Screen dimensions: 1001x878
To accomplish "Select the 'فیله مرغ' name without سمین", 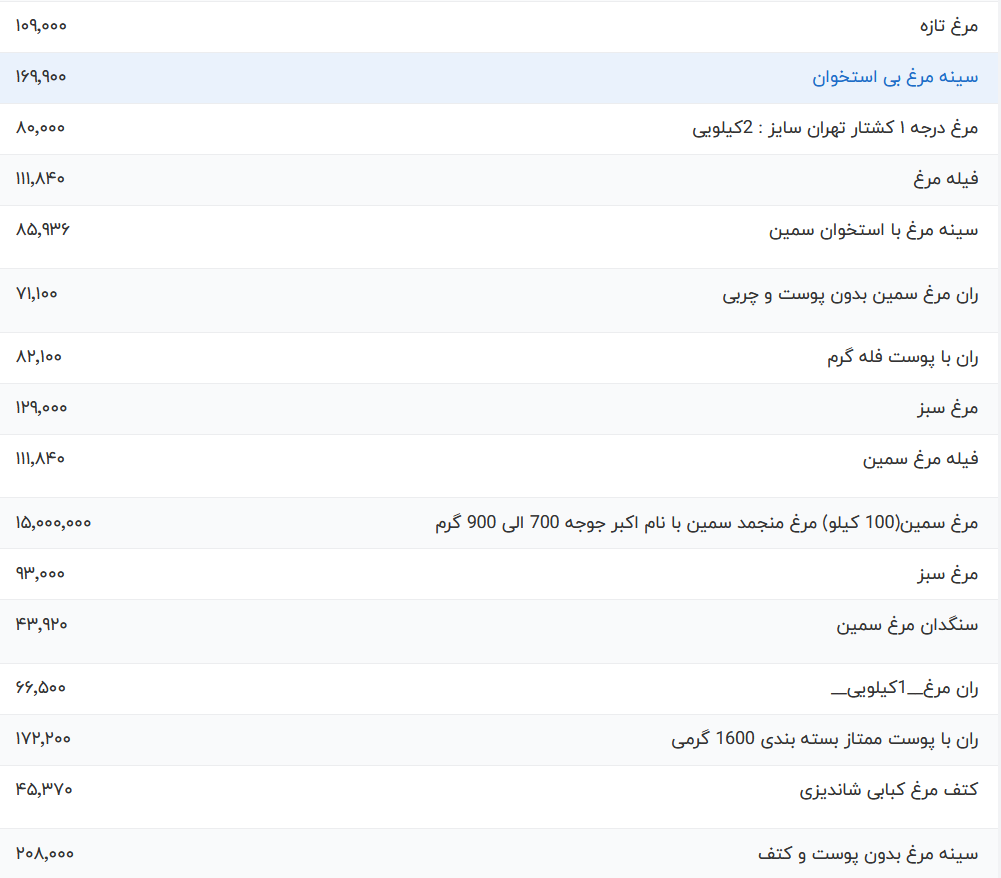I will pyautogui.click(x=945, y=179).
